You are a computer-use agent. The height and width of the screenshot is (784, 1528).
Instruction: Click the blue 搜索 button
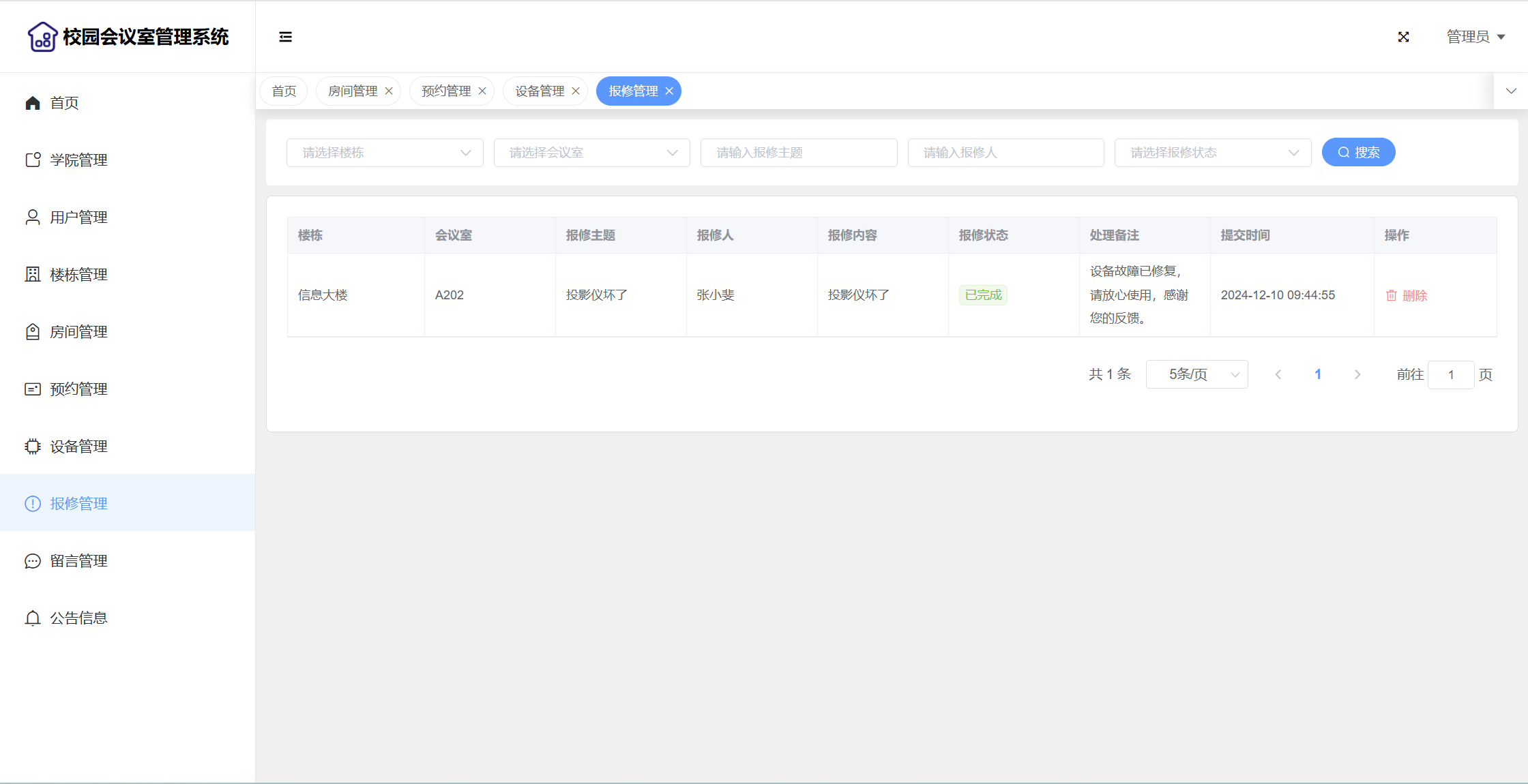(x=1358, y=153)
